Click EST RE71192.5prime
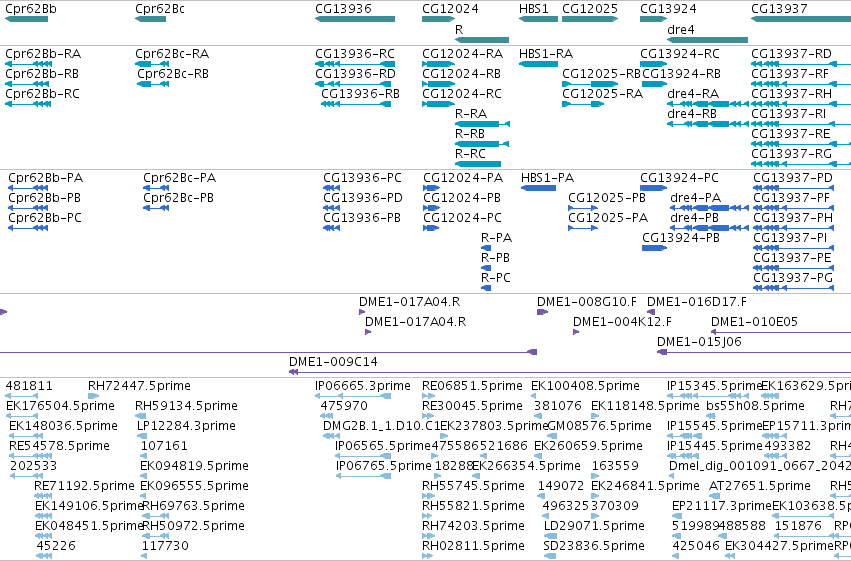 84,487
